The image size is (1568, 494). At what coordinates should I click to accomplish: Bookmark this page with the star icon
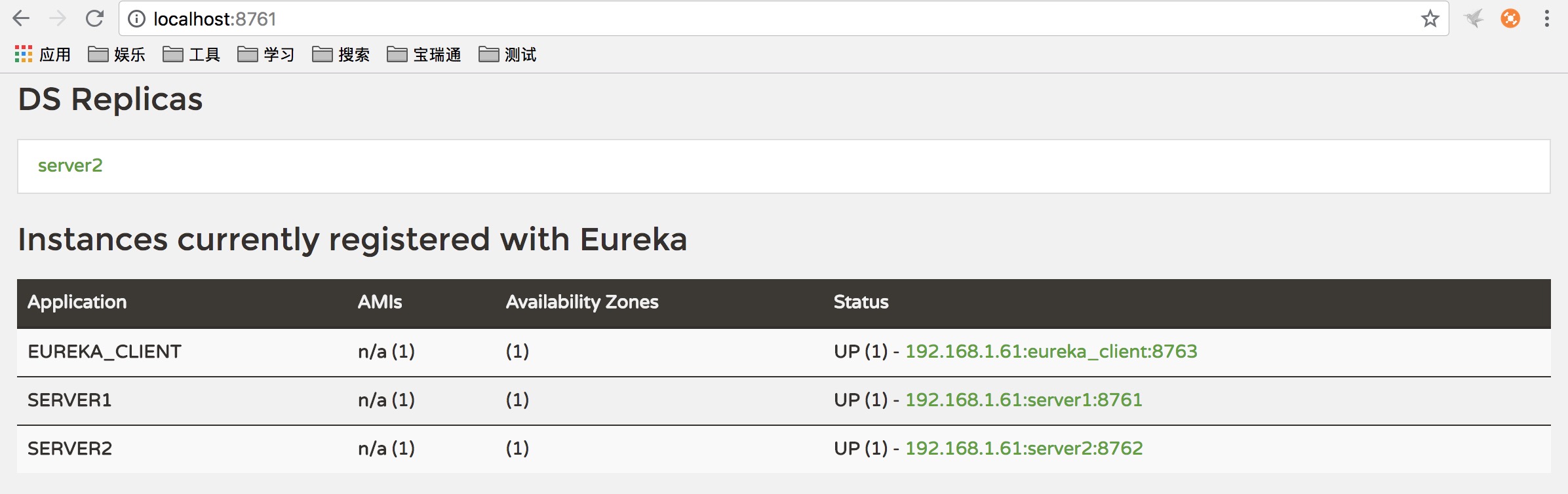(x=1430, y=18)
